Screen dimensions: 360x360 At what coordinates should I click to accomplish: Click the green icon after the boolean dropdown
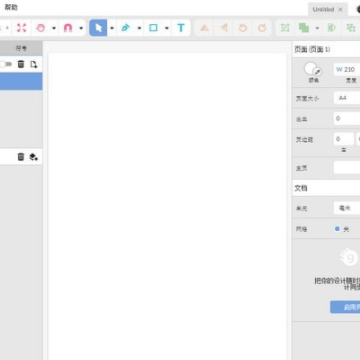[331, 28]
